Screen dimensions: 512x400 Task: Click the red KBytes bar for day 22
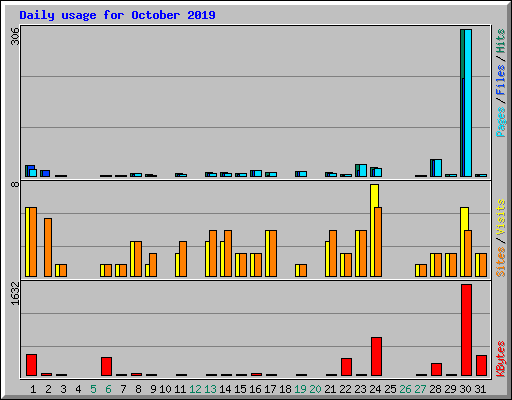(x=346, y=367)
